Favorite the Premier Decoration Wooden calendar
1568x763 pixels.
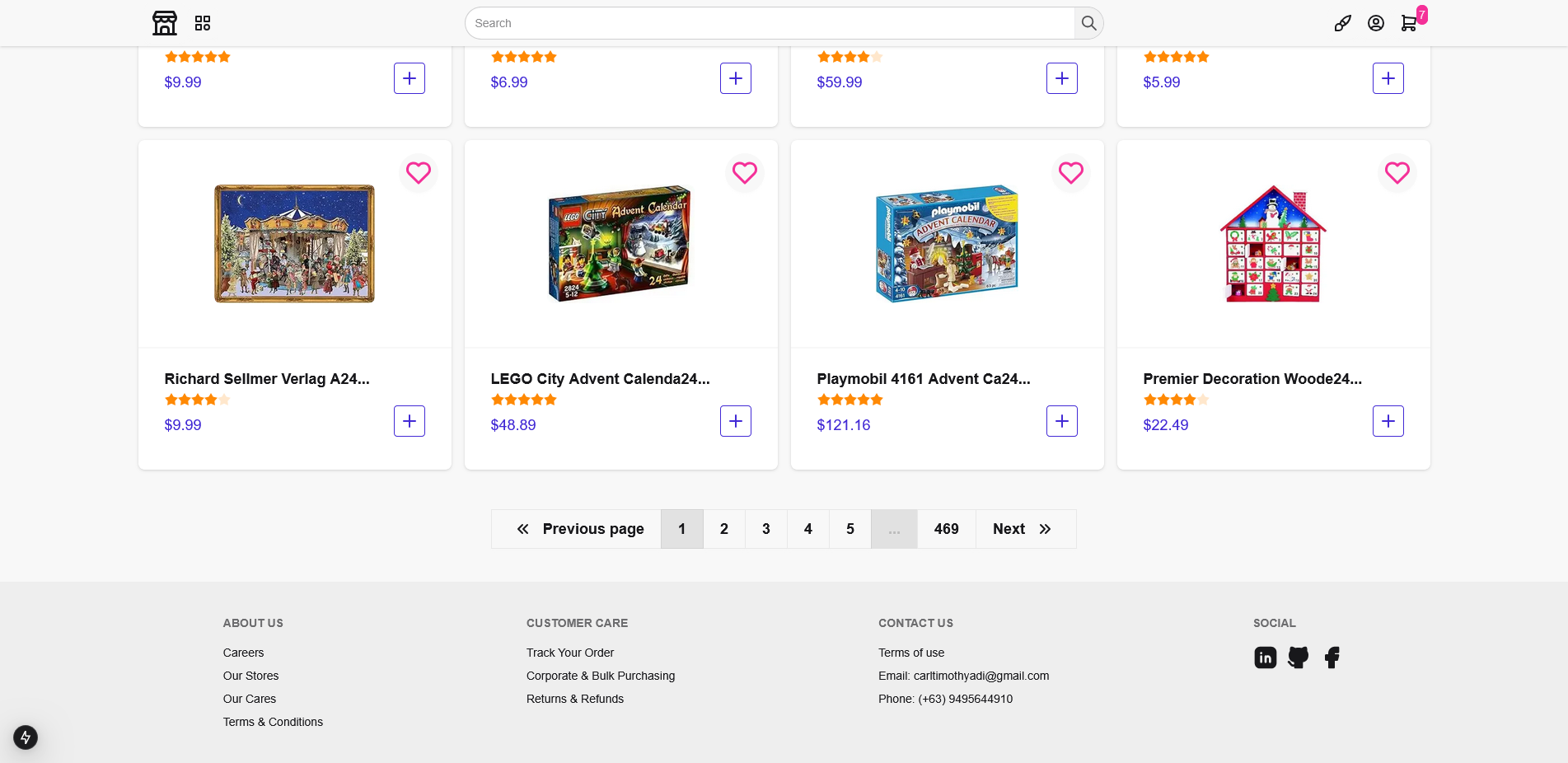coord(1397,173)
